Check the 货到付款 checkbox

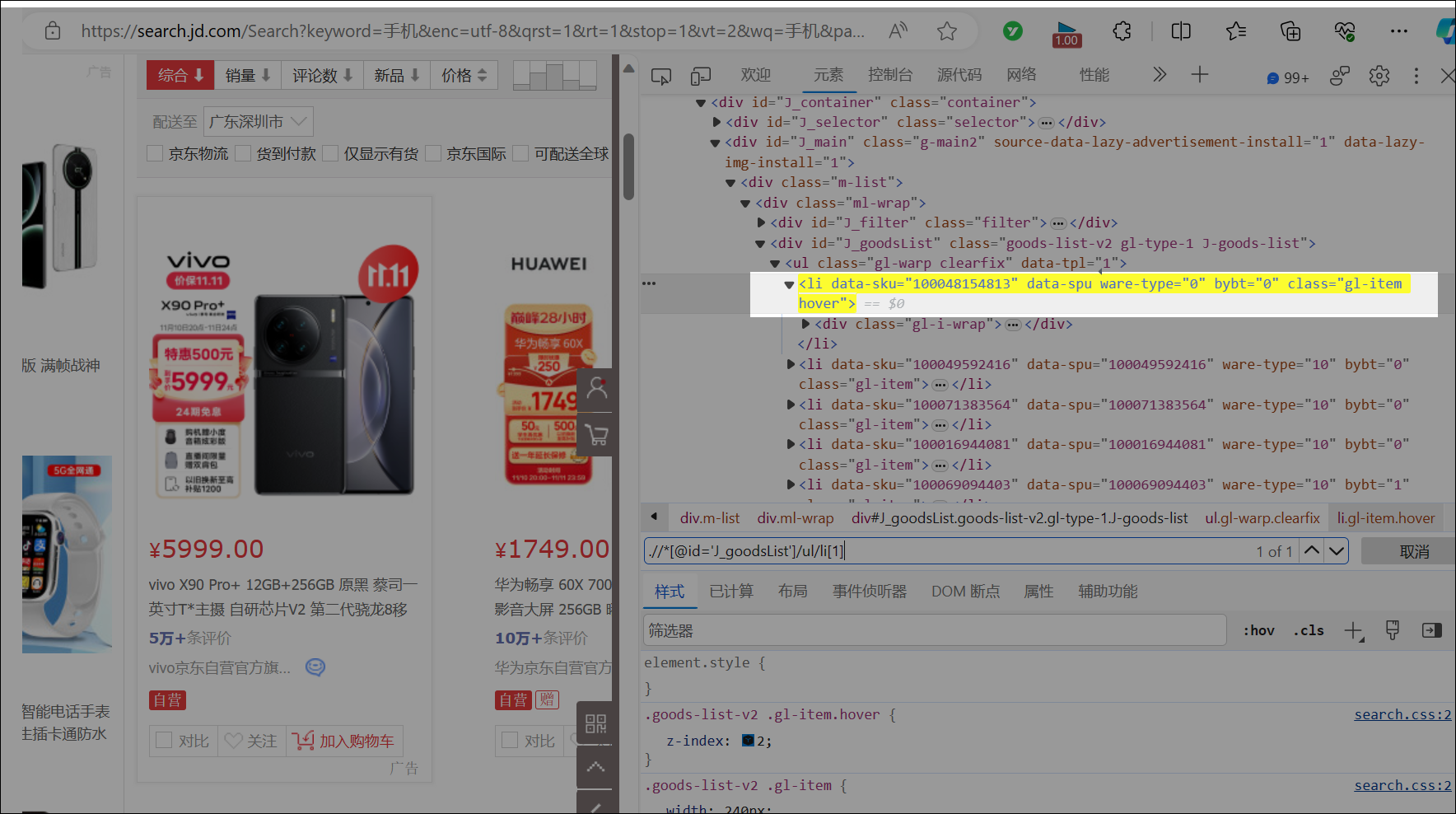pyautogui.click(x=242, y=153)
